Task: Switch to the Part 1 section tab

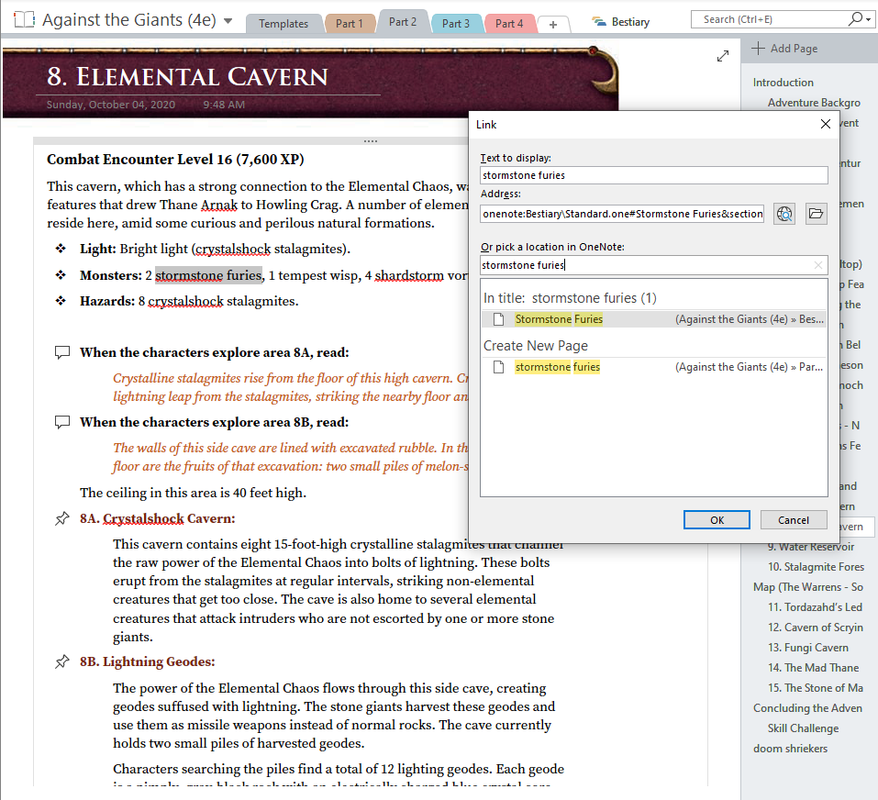Action: click(349, 24)
